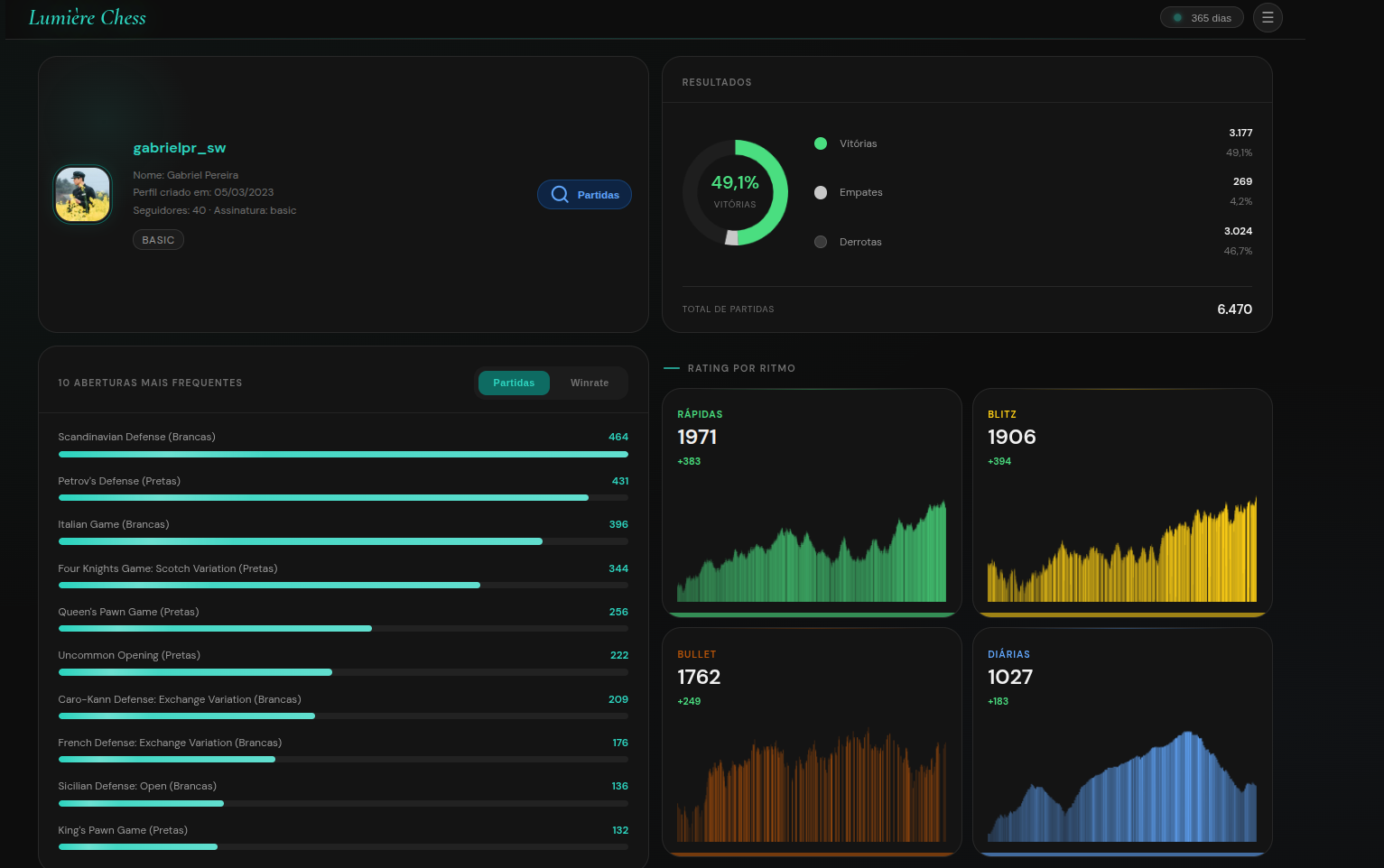1384x868 pixels.
Task: Open the Blitz rating card
Action: click(1122, 503)
